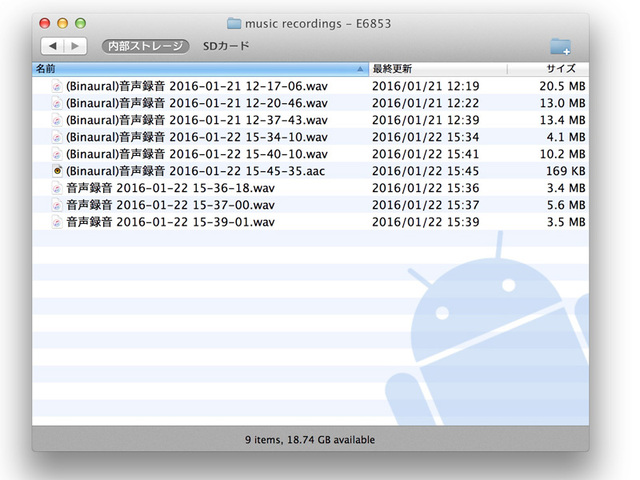Click the forward navigation arrow

pyautogui.click(x=77, y=46)
